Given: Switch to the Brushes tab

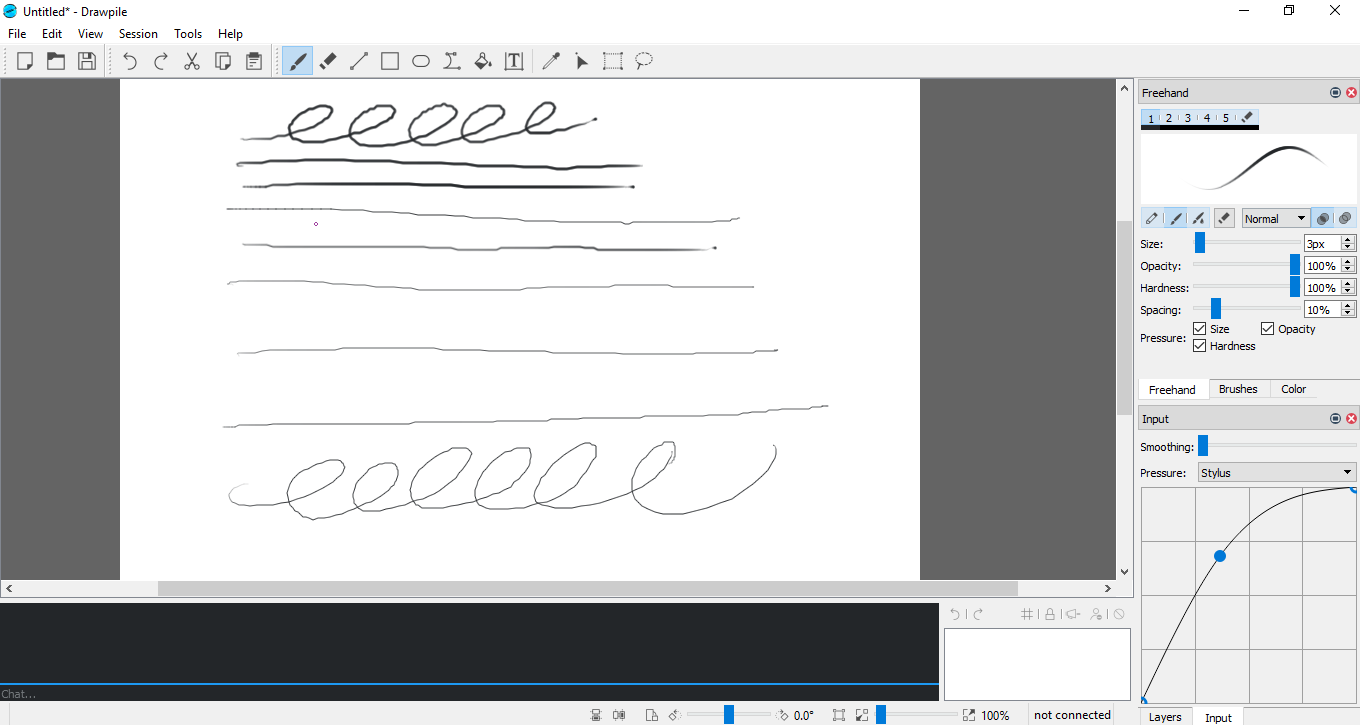Looking at the screenshot, I should pos(1238,389).
